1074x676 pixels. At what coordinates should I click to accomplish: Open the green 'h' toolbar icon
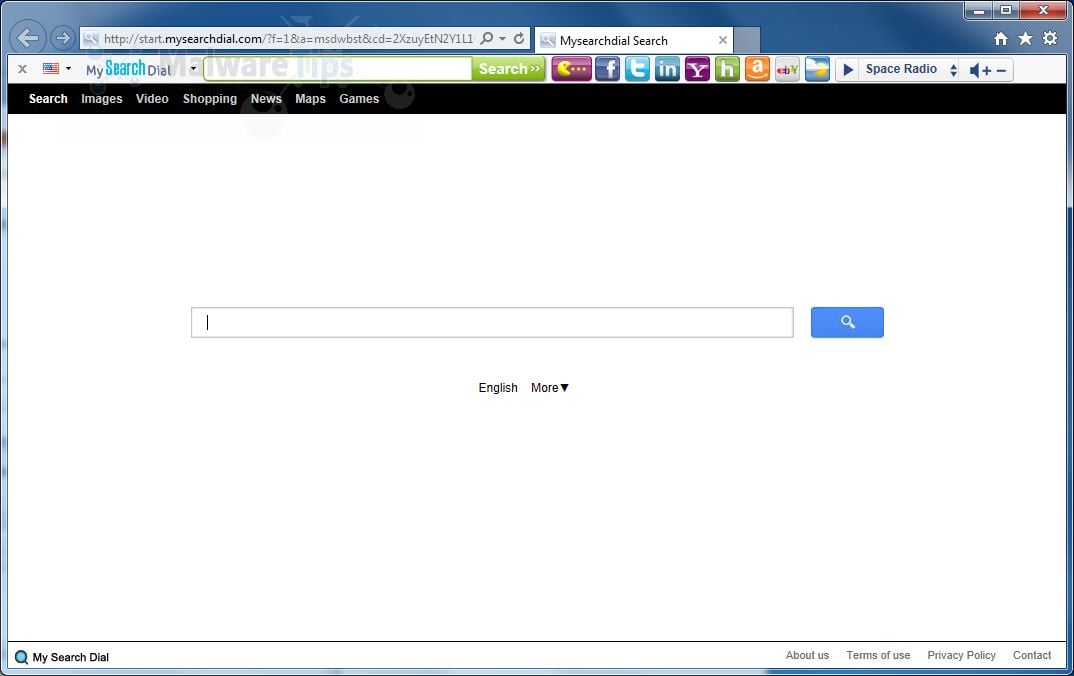click(727, 69)
